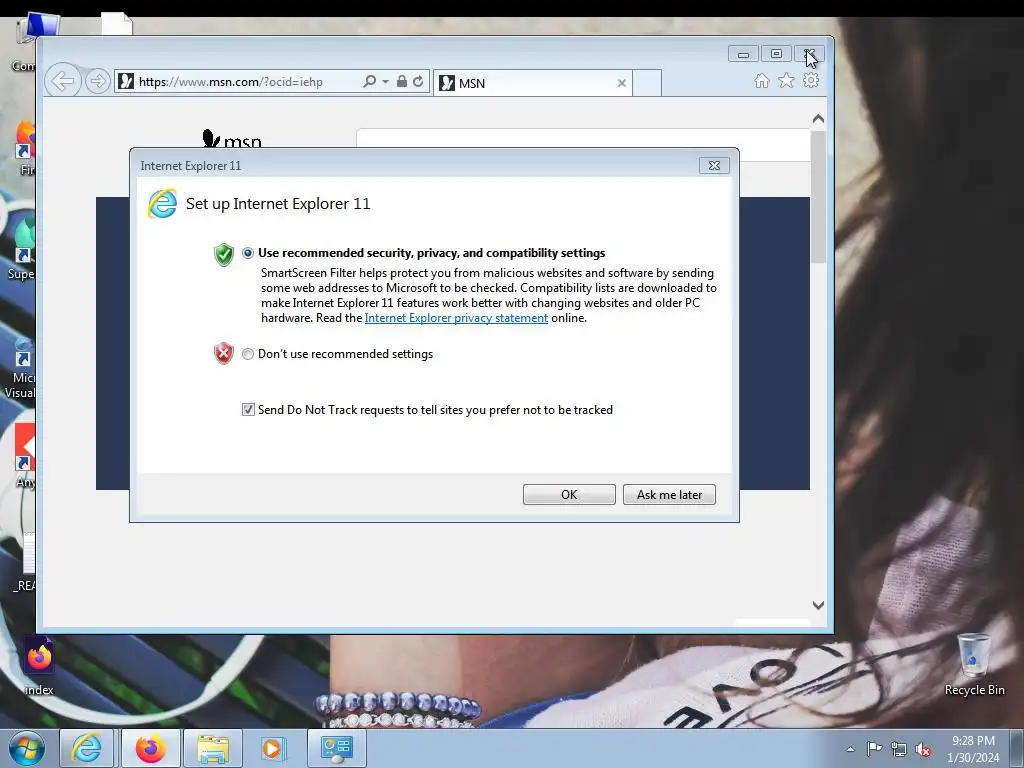Open Favorites star icon
This screenshot has width=1024, height=768.
[786, 80]
